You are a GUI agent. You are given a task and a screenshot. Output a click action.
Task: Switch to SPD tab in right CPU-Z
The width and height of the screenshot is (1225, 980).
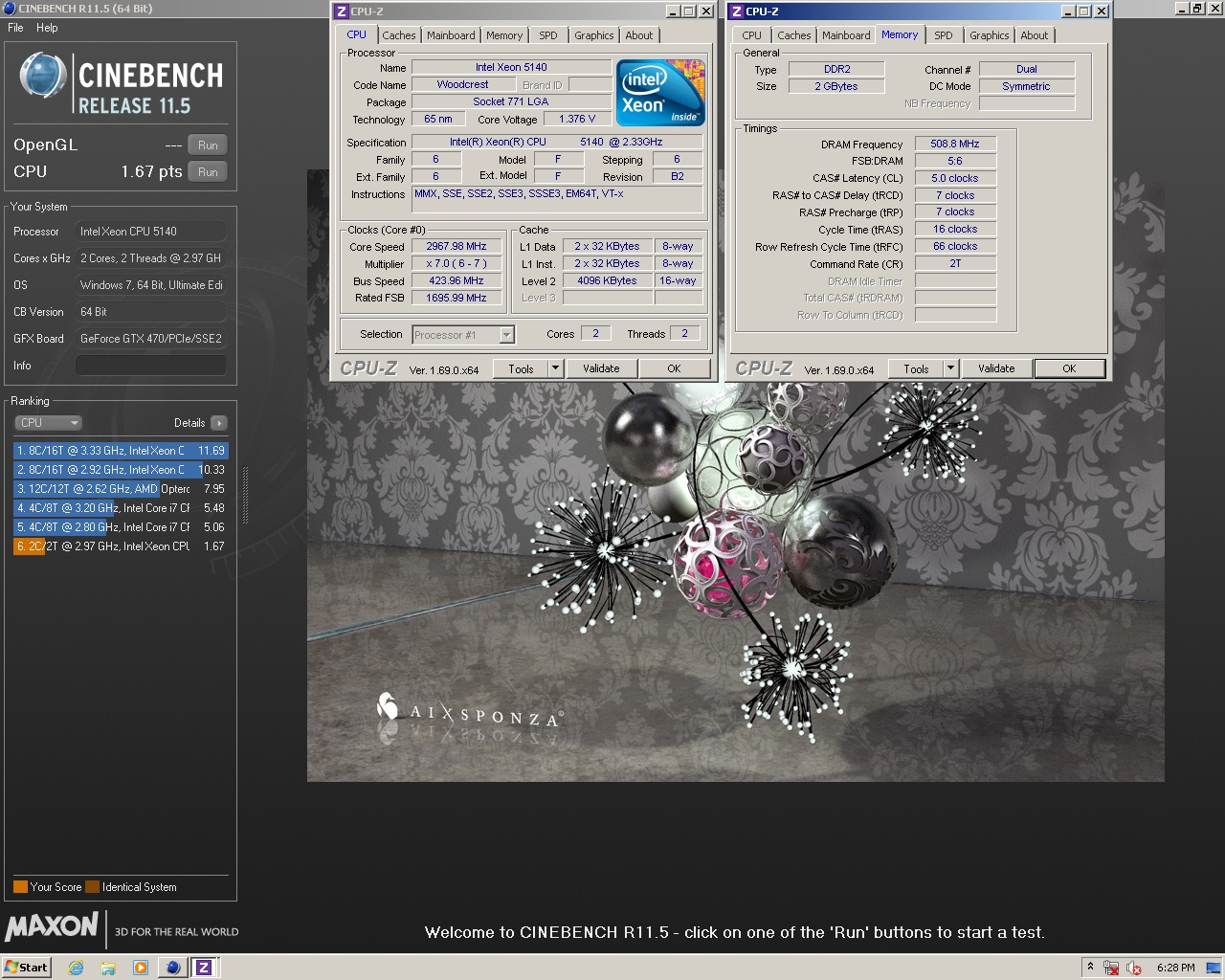point(944,35)
